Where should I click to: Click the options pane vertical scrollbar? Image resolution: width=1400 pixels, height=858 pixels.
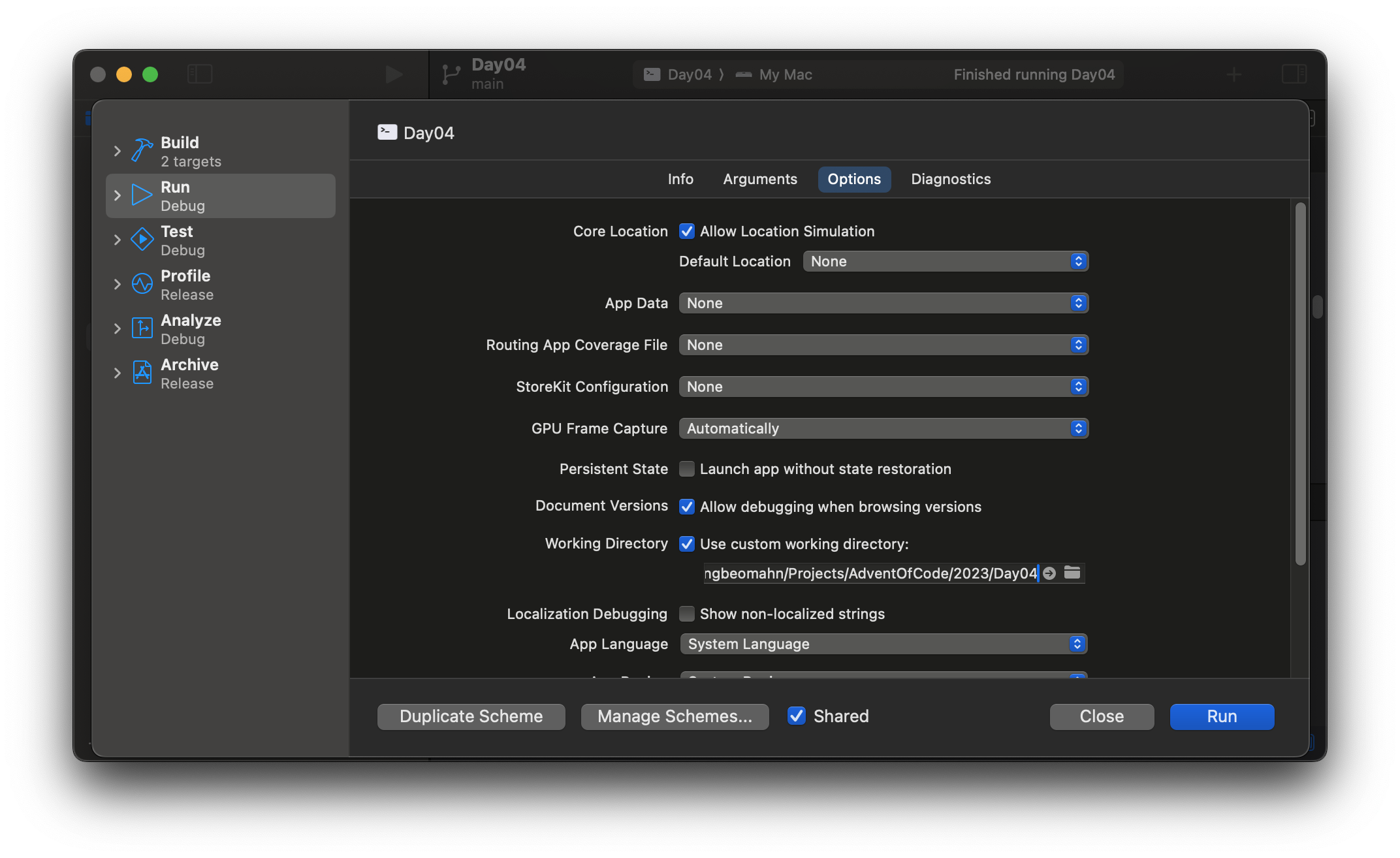1300,384
